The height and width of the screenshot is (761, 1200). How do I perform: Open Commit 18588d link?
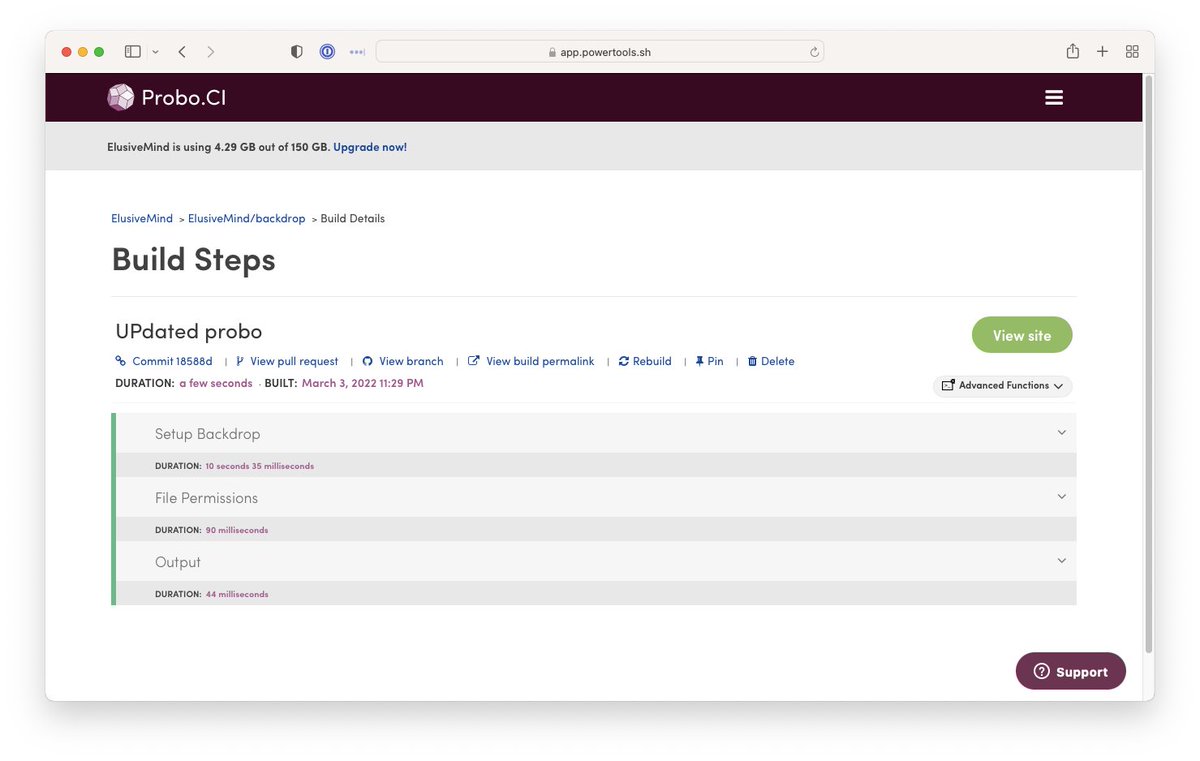[172, 361]
